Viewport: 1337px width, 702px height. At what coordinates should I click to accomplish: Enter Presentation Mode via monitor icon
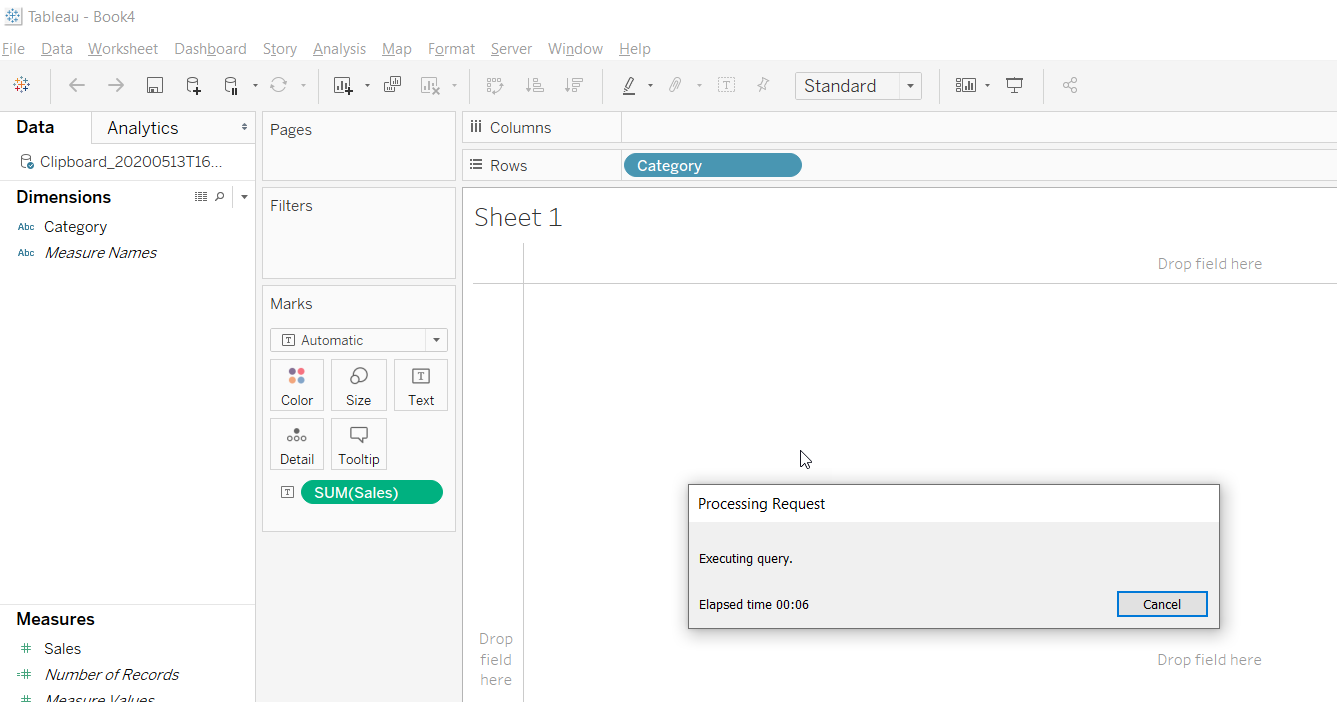click(x=1015, y=86)
